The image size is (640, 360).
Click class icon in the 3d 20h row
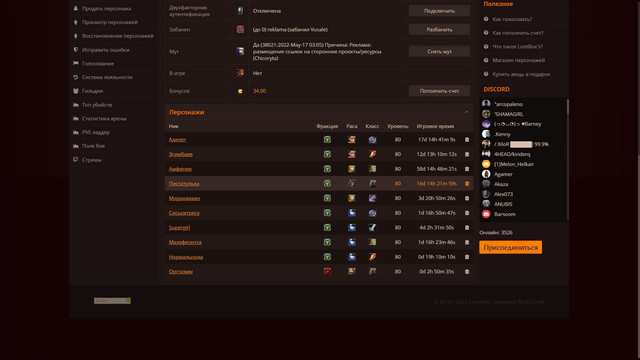click(372, 198)
